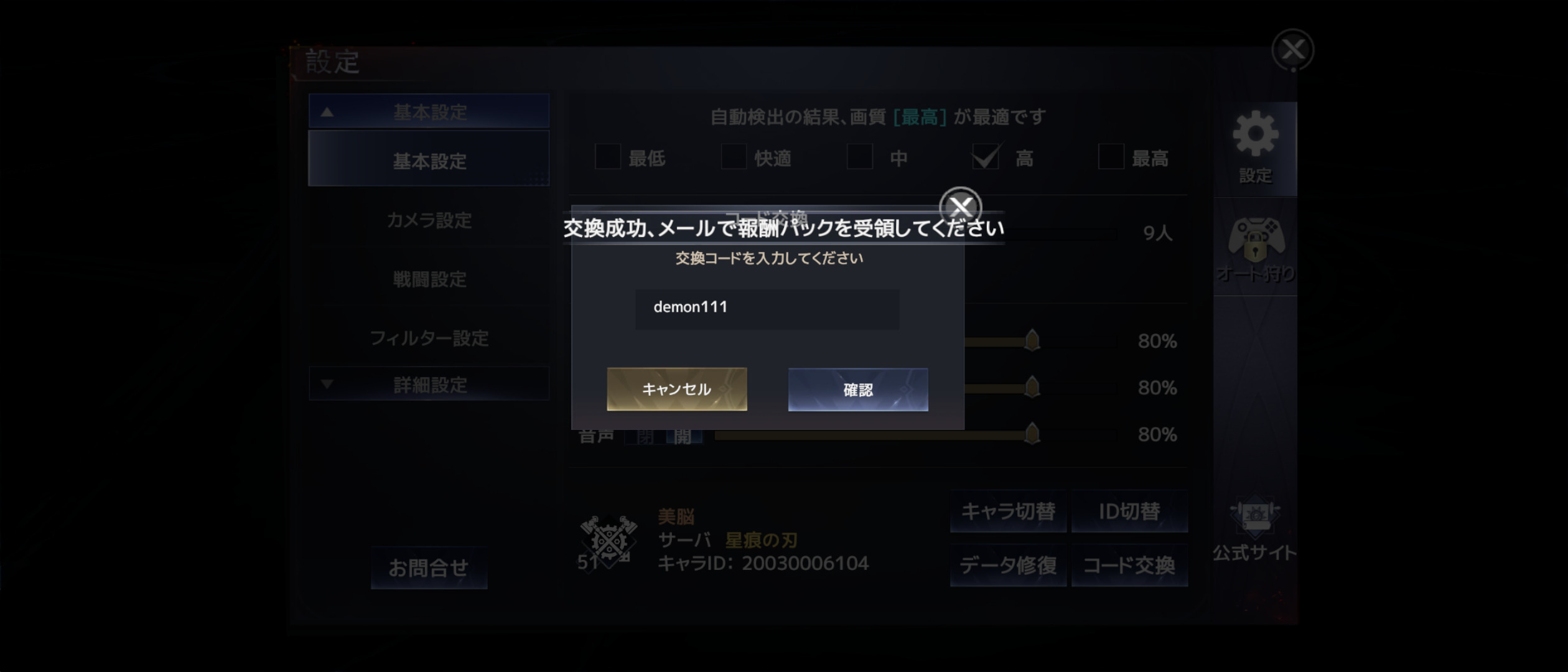Image resolution: width=1568 pixels, height=672 pixels.
Task: Toggle the 高 quality checkbox
Action: click(x=986, y=157)
